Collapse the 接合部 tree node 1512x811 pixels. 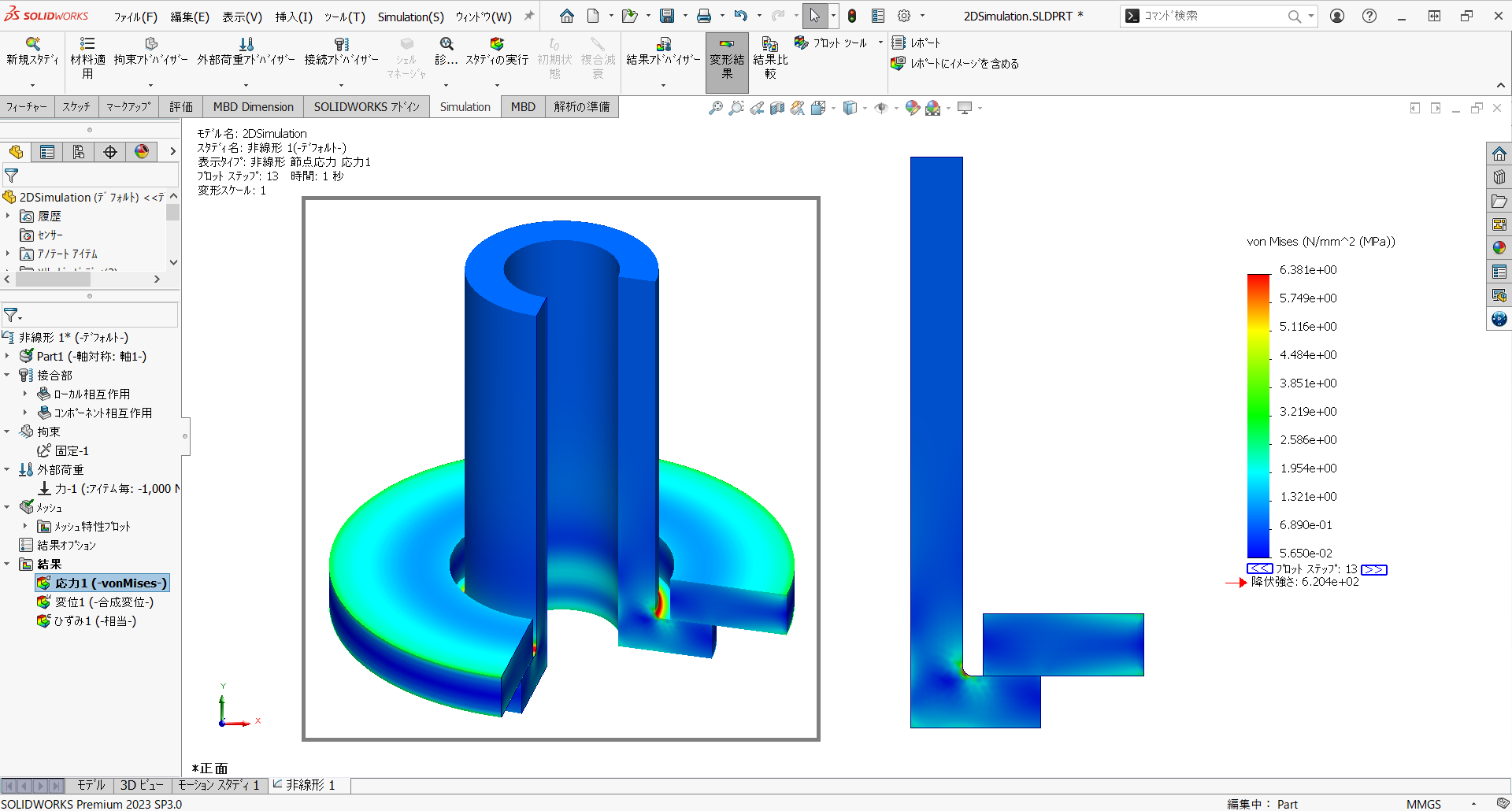click(x=7, y=375)
